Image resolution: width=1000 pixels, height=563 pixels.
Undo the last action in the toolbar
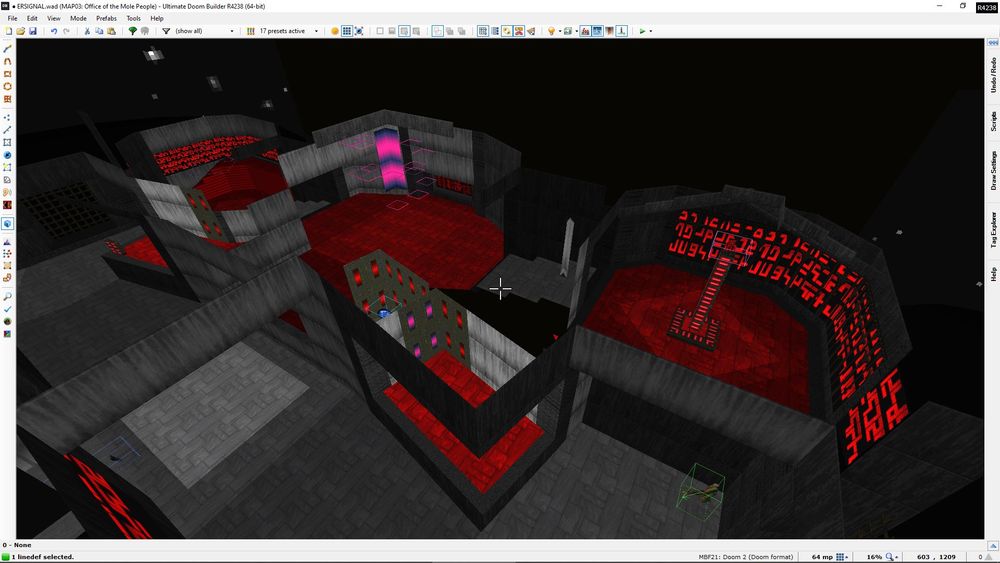54,31
